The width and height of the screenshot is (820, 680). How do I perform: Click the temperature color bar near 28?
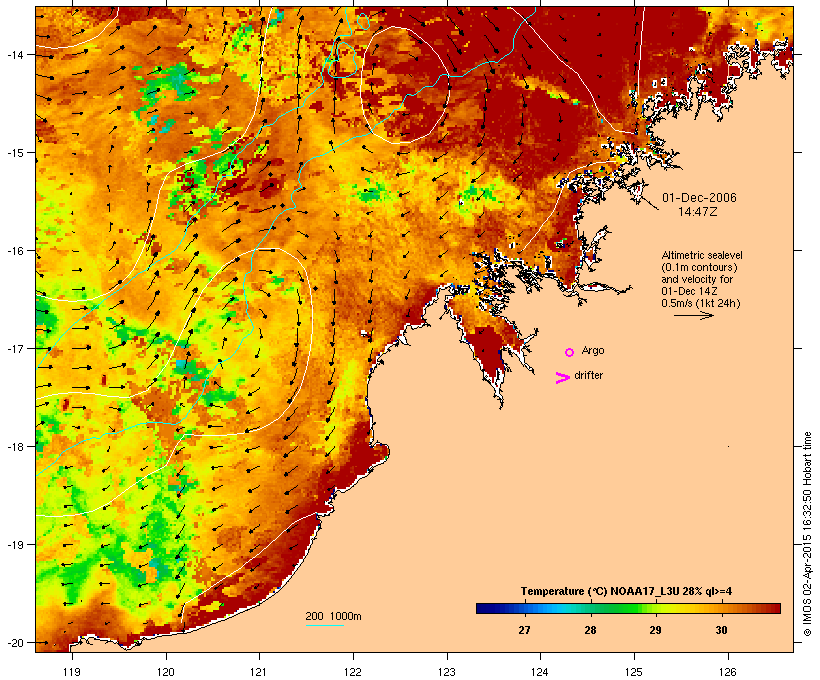pyautogui.click(x=590, y=608)
